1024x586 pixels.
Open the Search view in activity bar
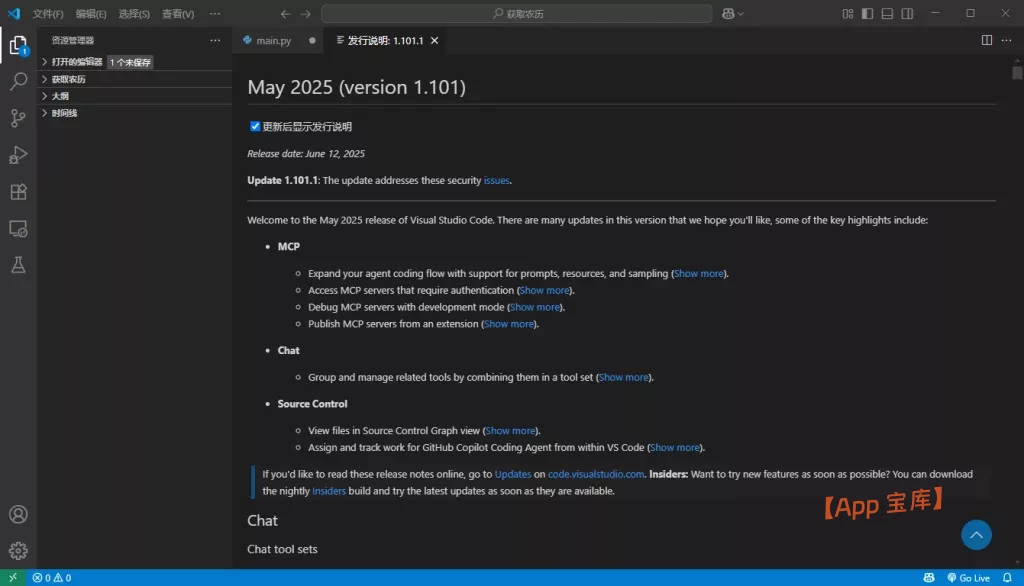pyautogui.click(x=18, y=82)
